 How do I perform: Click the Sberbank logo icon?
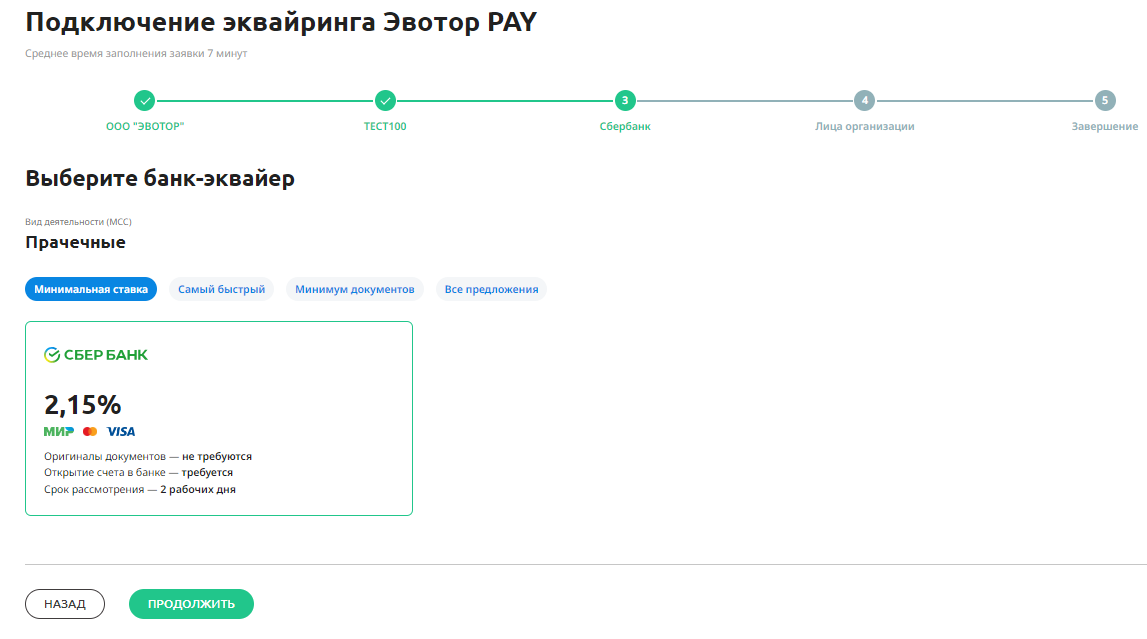[52, 355]
